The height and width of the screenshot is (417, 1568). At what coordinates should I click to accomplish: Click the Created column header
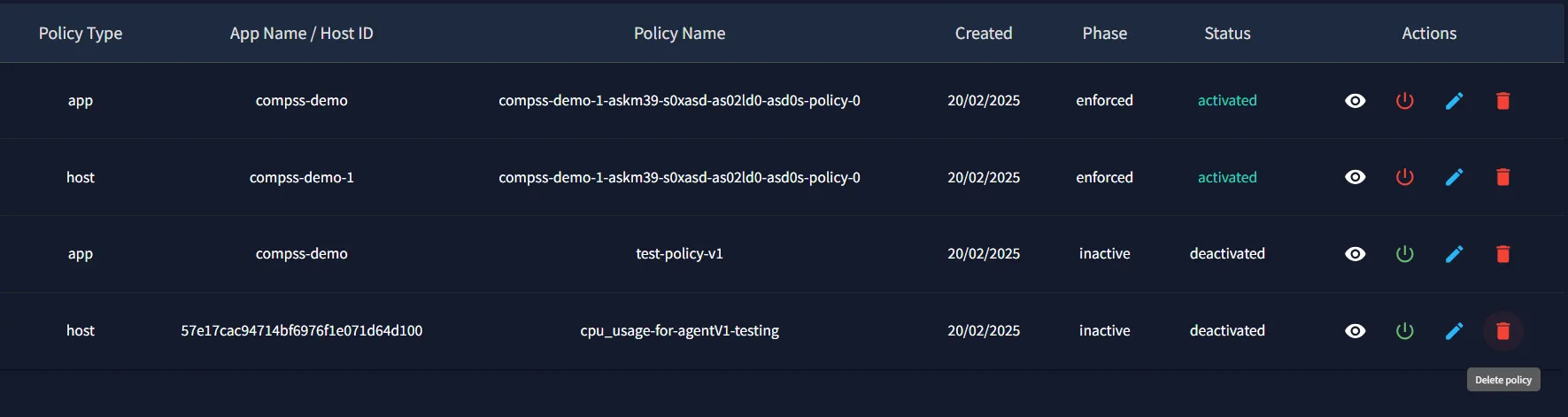click(x=984, y=33)
